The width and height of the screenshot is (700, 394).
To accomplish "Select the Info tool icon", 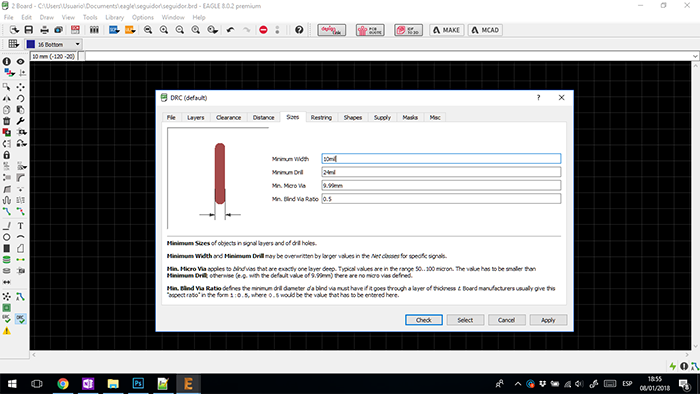I will (x=7, y=62).
